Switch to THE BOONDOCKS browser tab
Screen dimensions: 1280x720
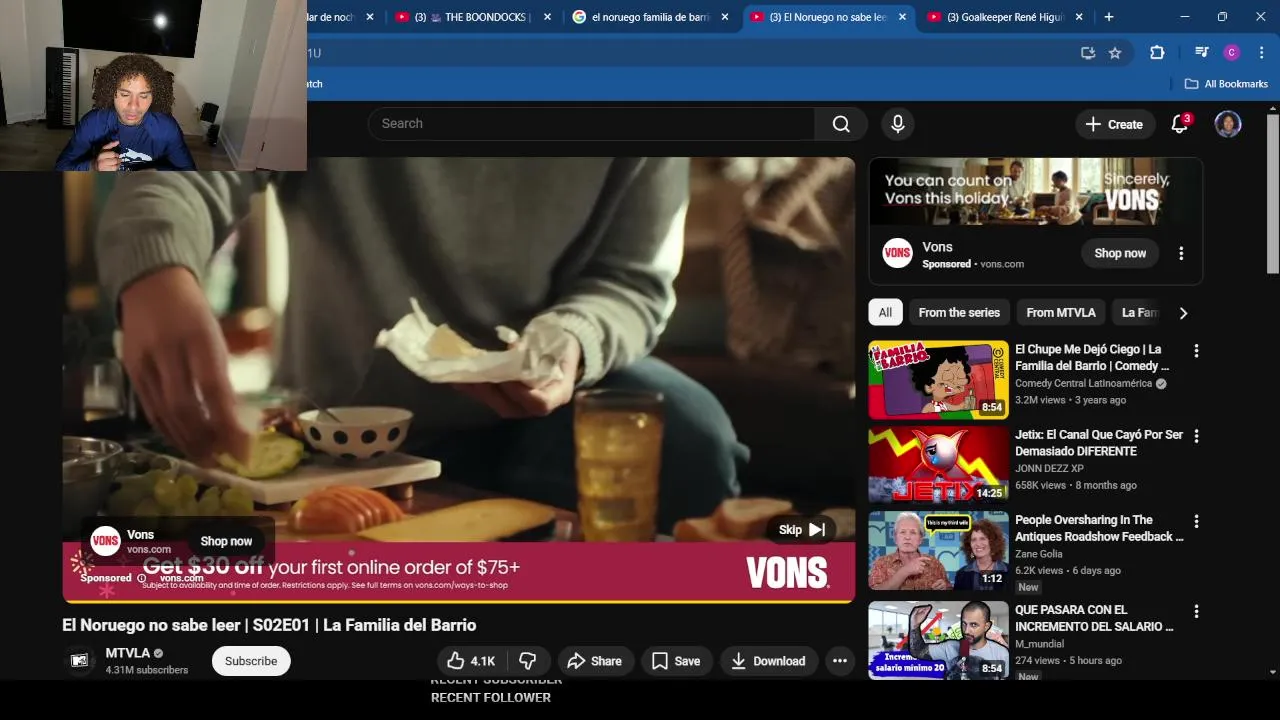tap(472, 17)
